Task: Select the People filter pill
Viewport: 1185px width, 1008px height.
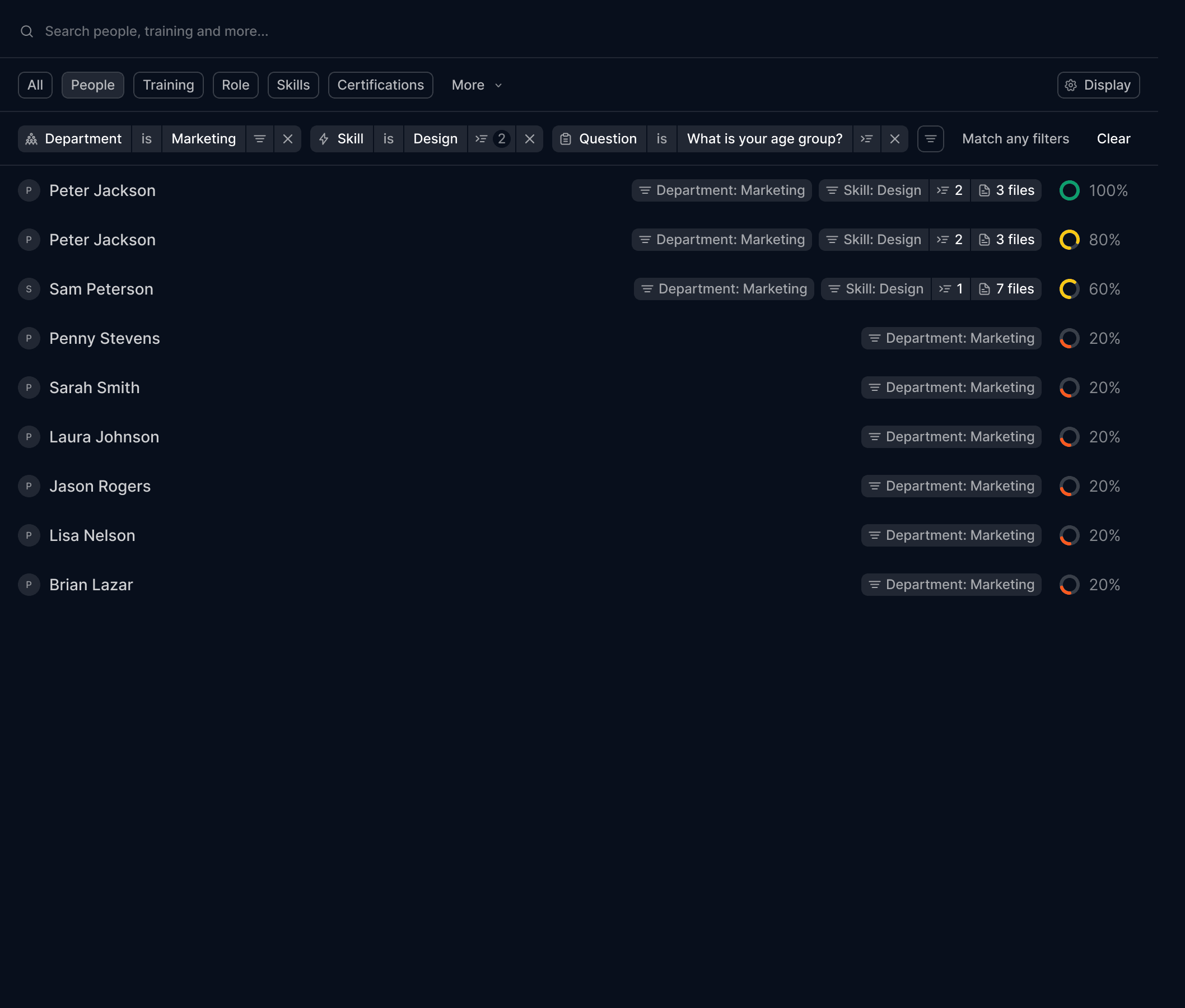Action: pyautogui.click(x=92, y=85)
